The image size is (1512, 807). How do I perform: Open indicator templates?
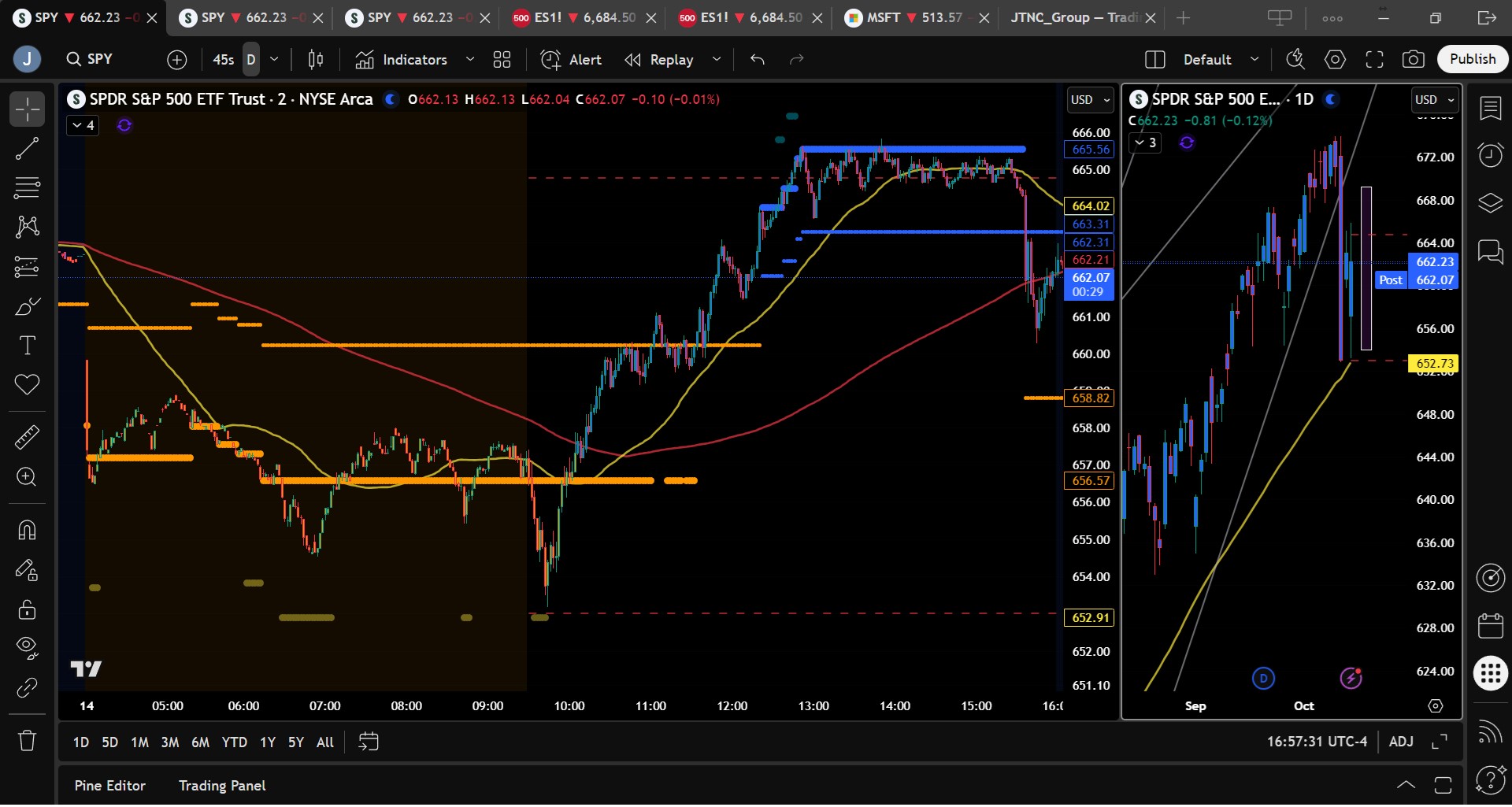pyautogui.click(x=502, y=59)
